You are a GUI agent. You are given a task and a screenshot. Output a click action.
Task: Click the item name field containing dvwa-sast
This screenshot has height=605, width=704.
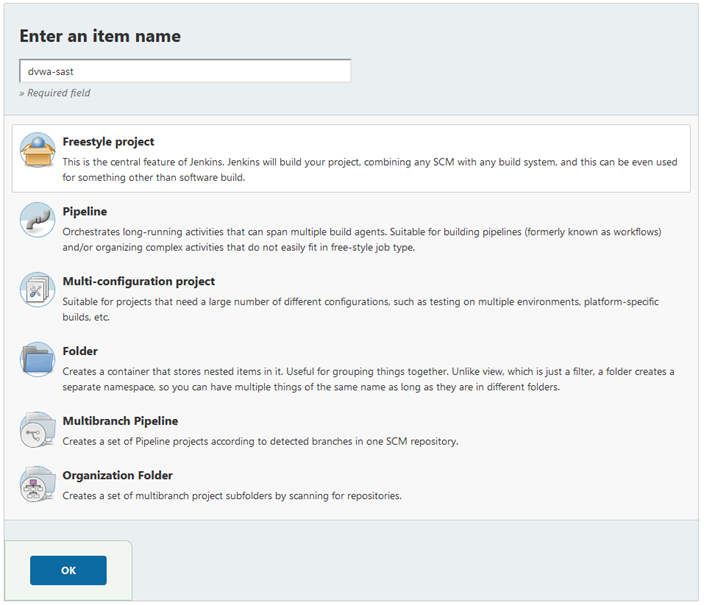(x=185, y=71)
